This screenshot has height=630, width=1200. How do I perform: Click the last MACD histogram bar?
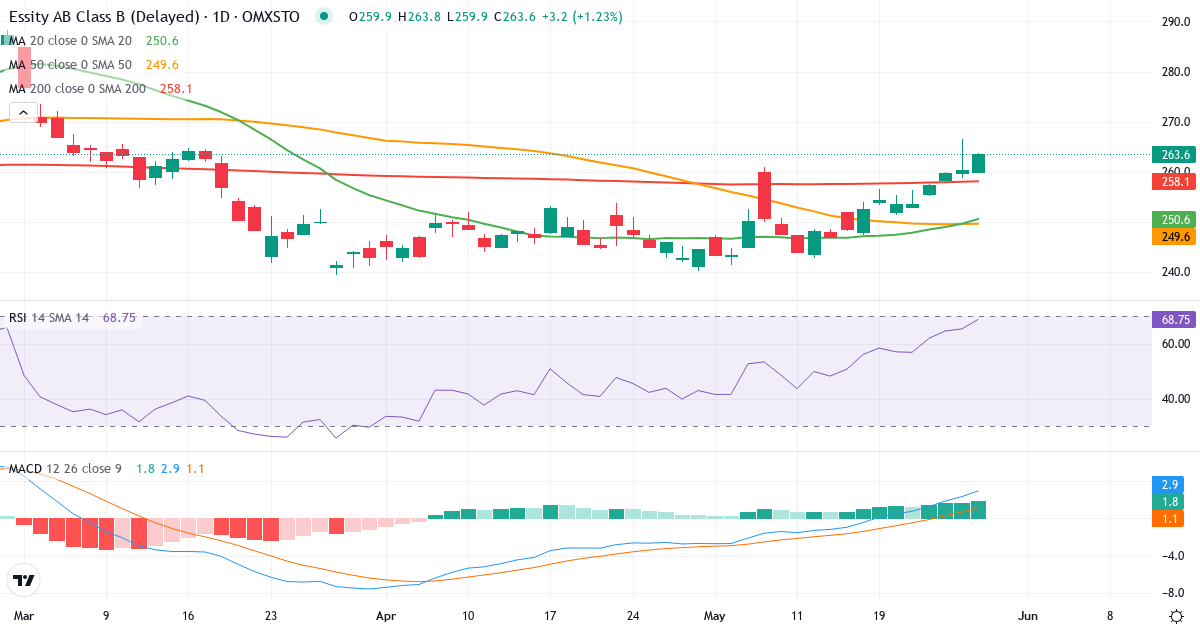click(978, 510)
